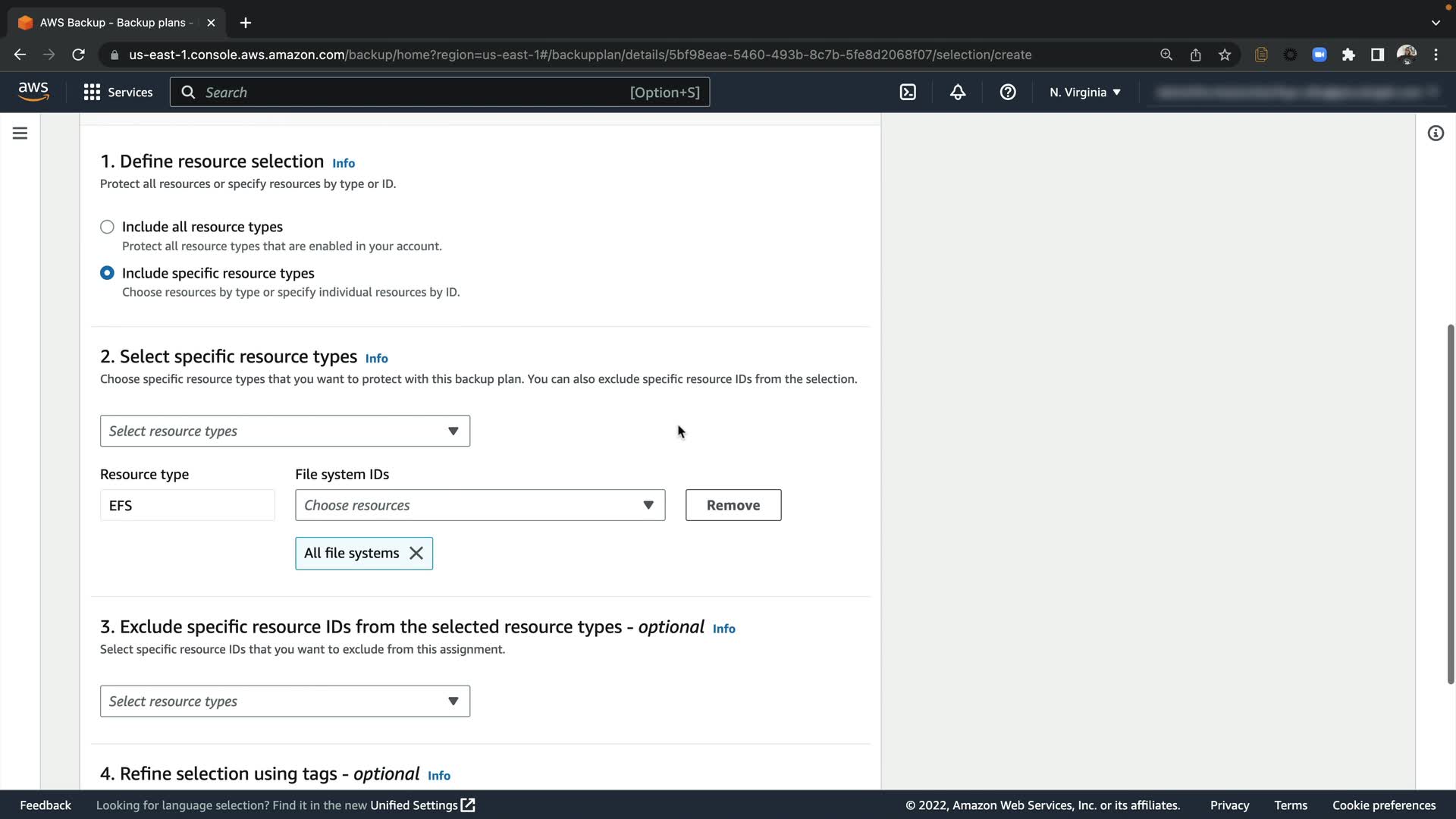The height and width of the screenshot is (819, 1456).
Task: Remove the All file systems tag
Action: (x=416, y=554)
